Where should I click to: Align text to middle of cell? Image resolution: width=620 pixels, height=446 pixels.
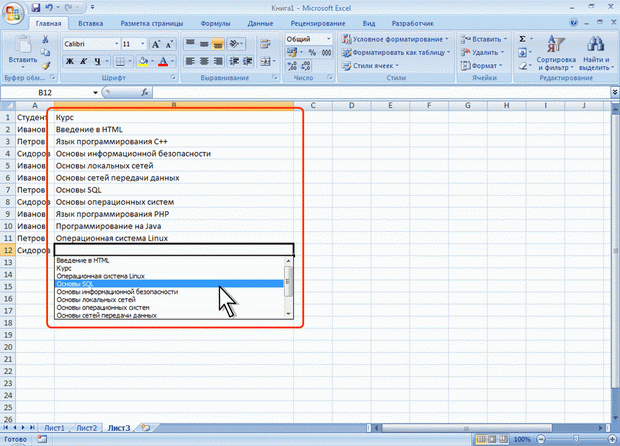coord(204,43)
